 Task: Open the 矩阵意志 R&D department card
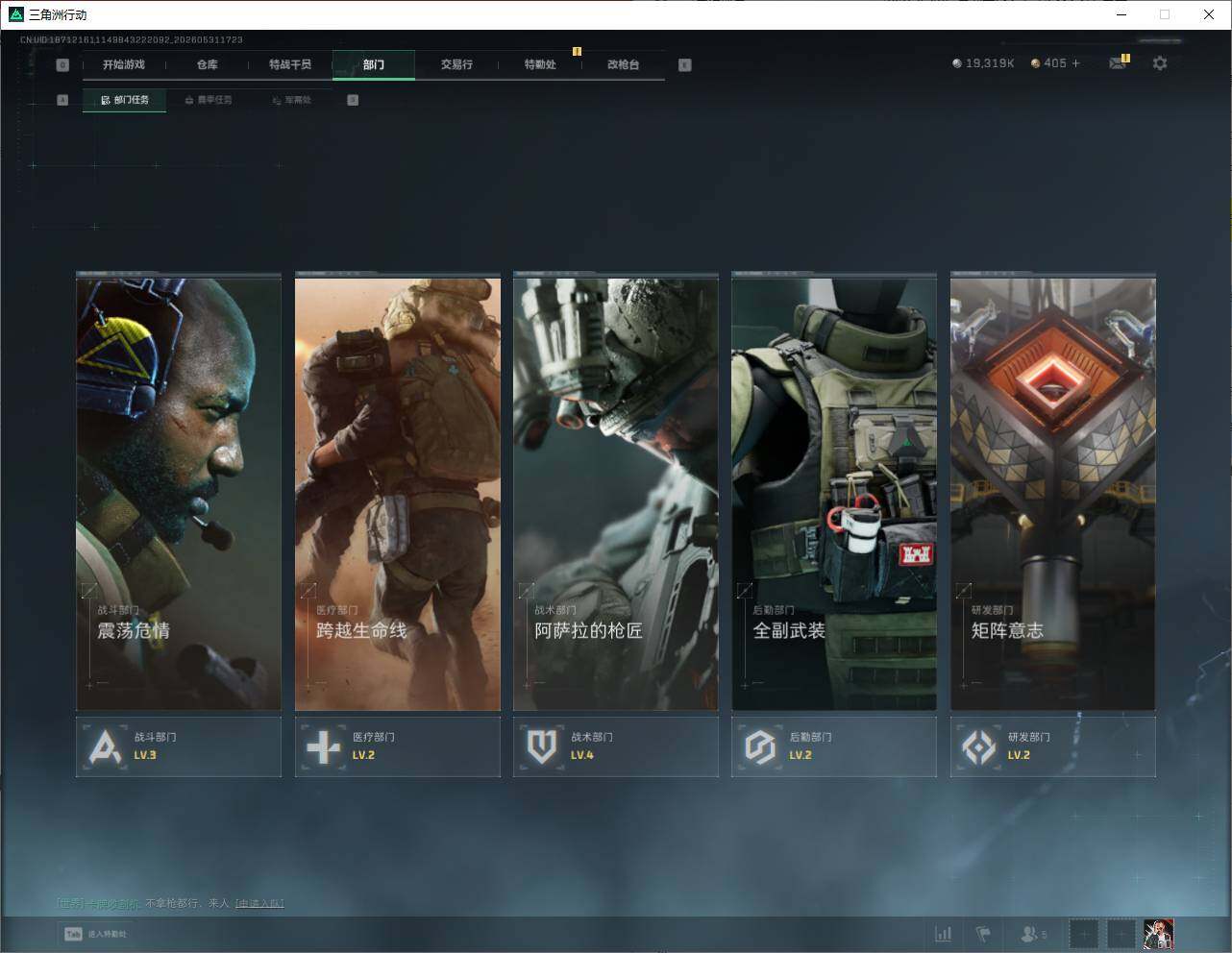pos(1053,494)
